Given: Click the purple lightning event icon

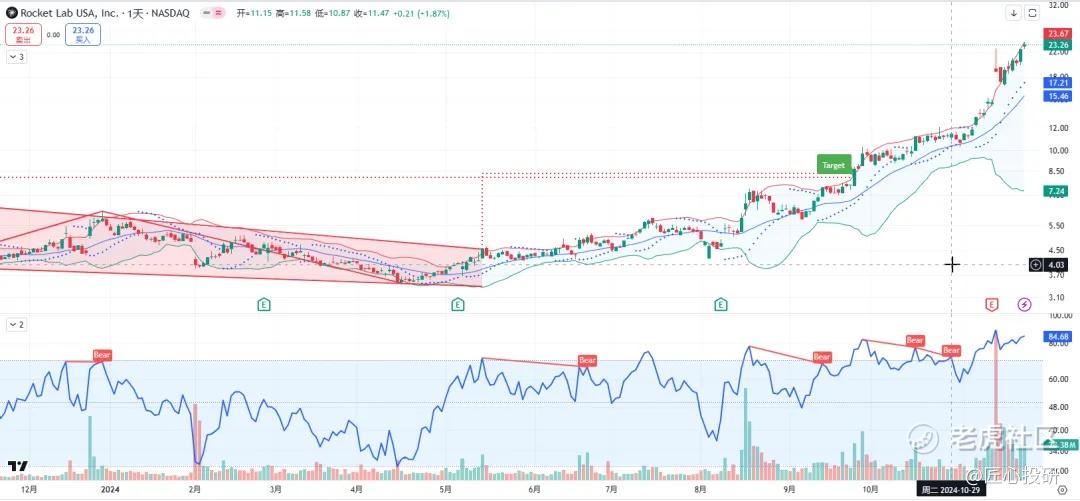Looking at the screenshot, I should [x=1025, y=303].
